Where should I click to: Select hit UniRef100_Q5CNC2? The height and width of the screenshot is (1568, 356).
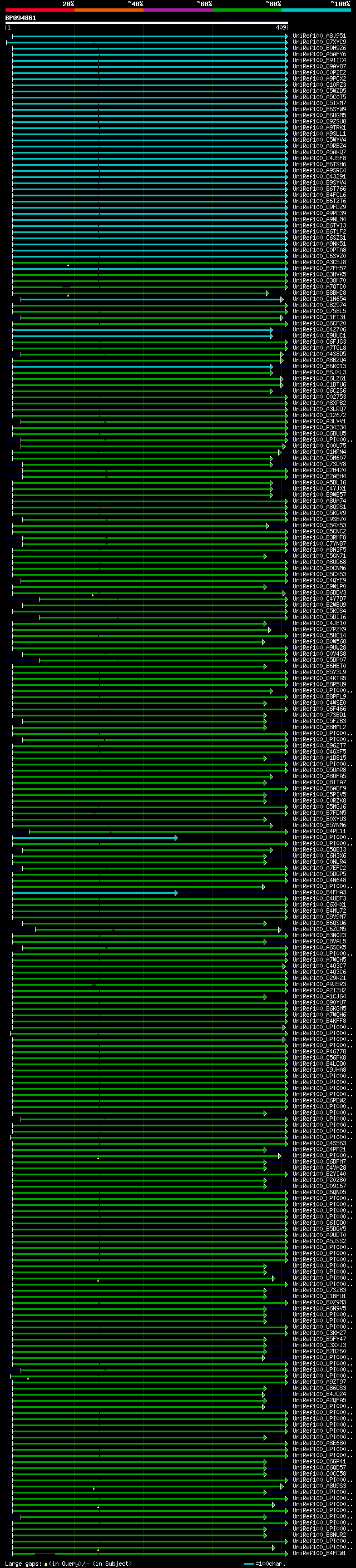(x=319, y=531)
